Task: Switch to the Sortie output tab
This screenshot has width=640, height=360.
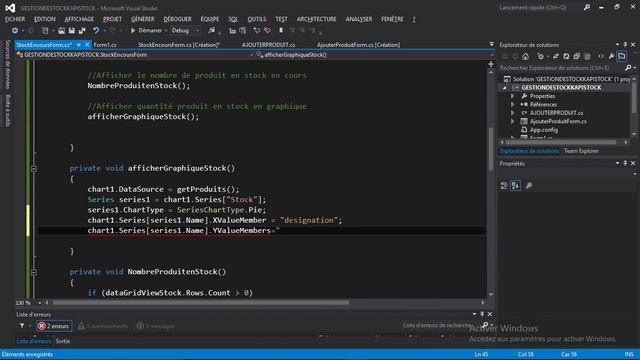Action: (63, 341)
